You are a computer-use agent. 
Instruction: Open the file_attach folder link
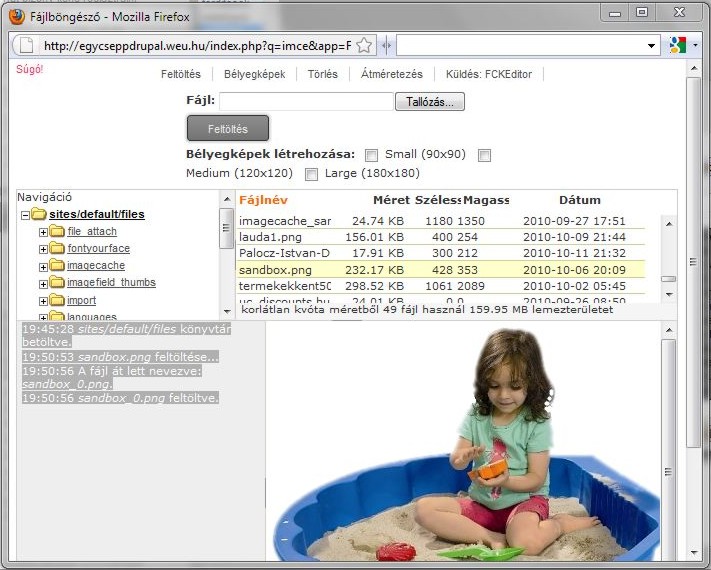pyautogui.click(x=92, y=231)
